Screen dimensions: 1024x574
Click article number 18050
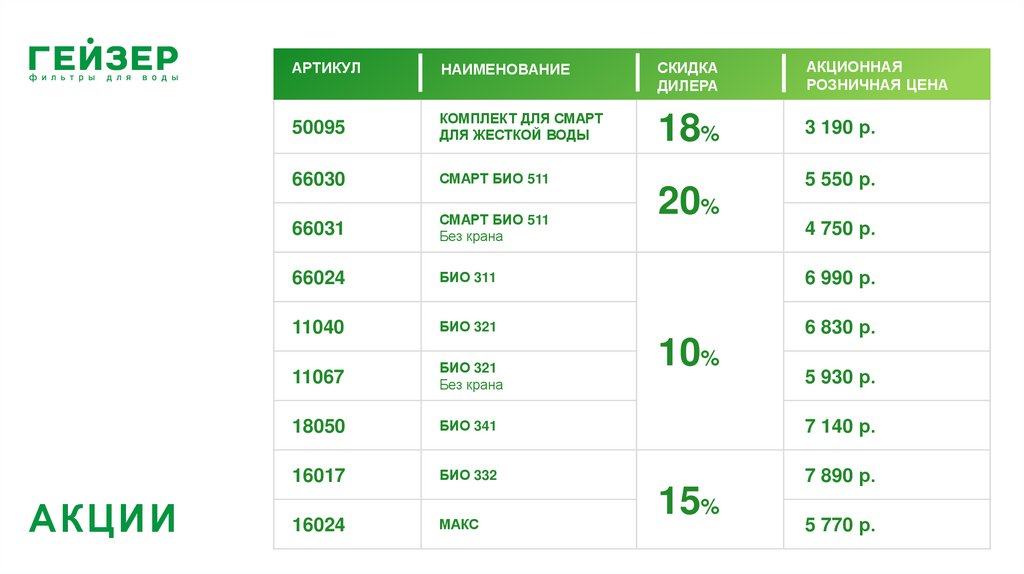tap(318, 427)
